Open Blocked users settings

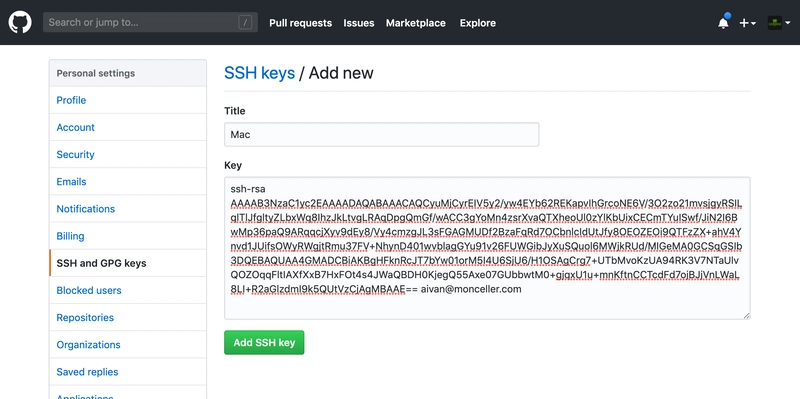tap(128, 290)
